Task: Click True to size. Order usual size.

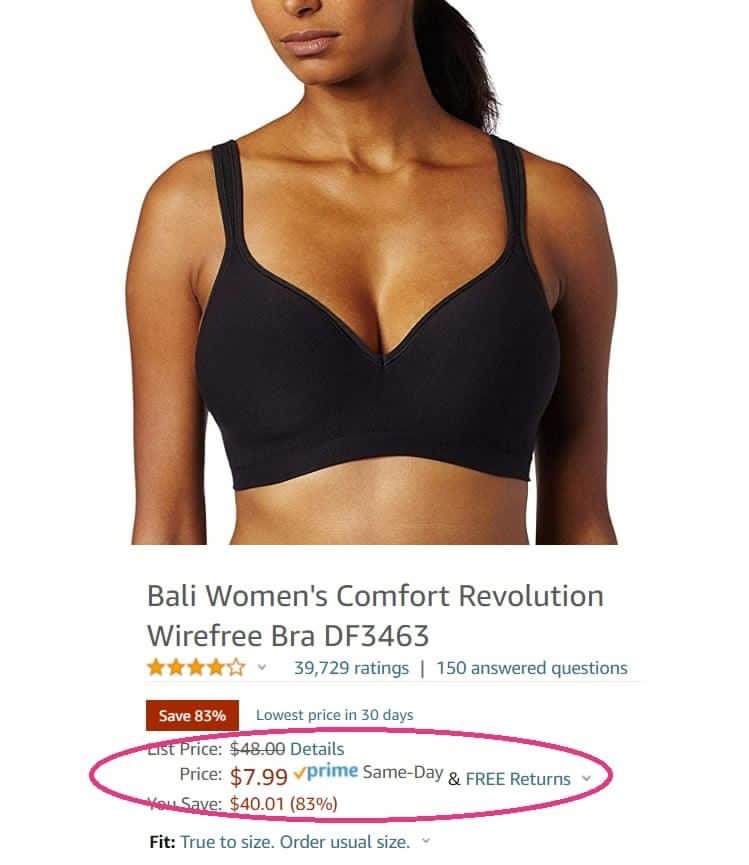Action: [295, 842]
